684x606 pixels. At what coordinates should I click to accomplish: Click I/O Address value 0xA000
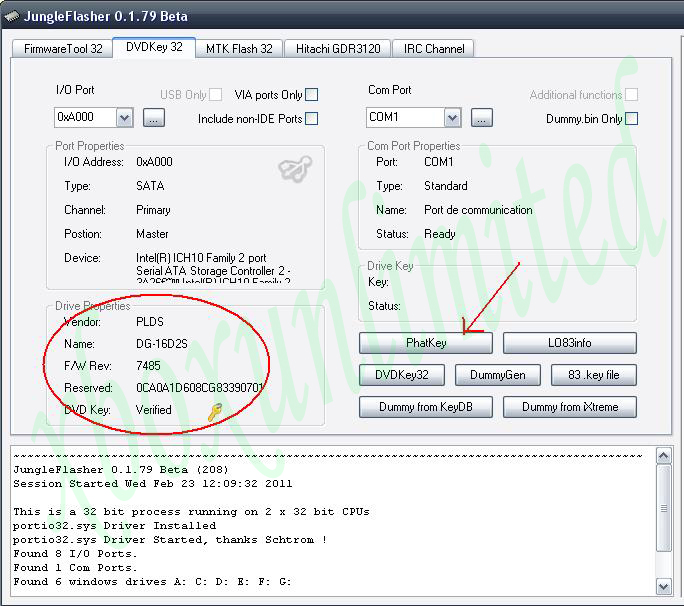(x=154, y=162)
